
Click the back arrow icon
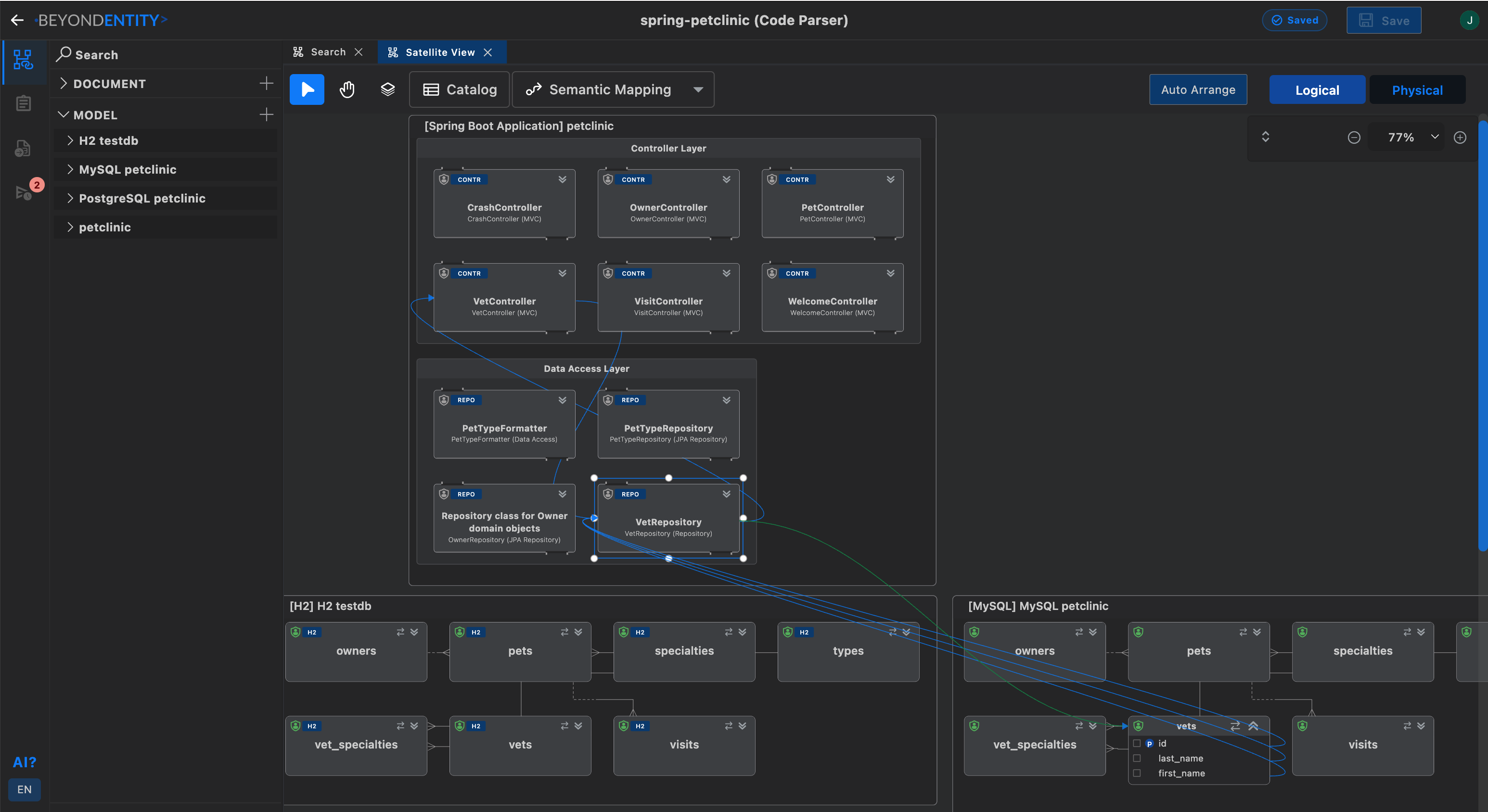click(17, 20)
